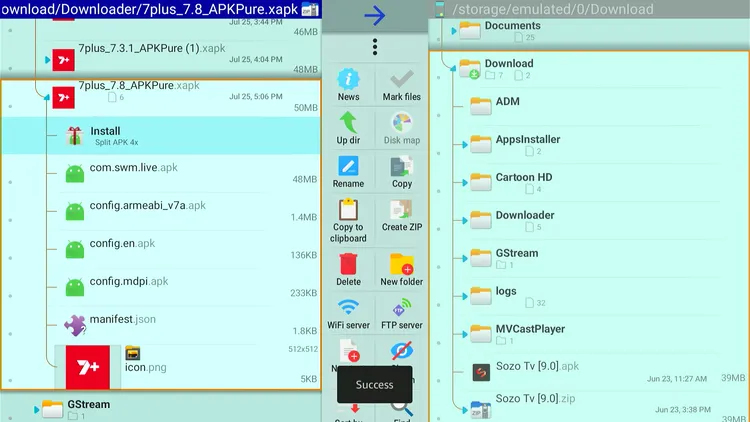Click Sozo Tv apk app icon
750x422 pixels.
481,372
